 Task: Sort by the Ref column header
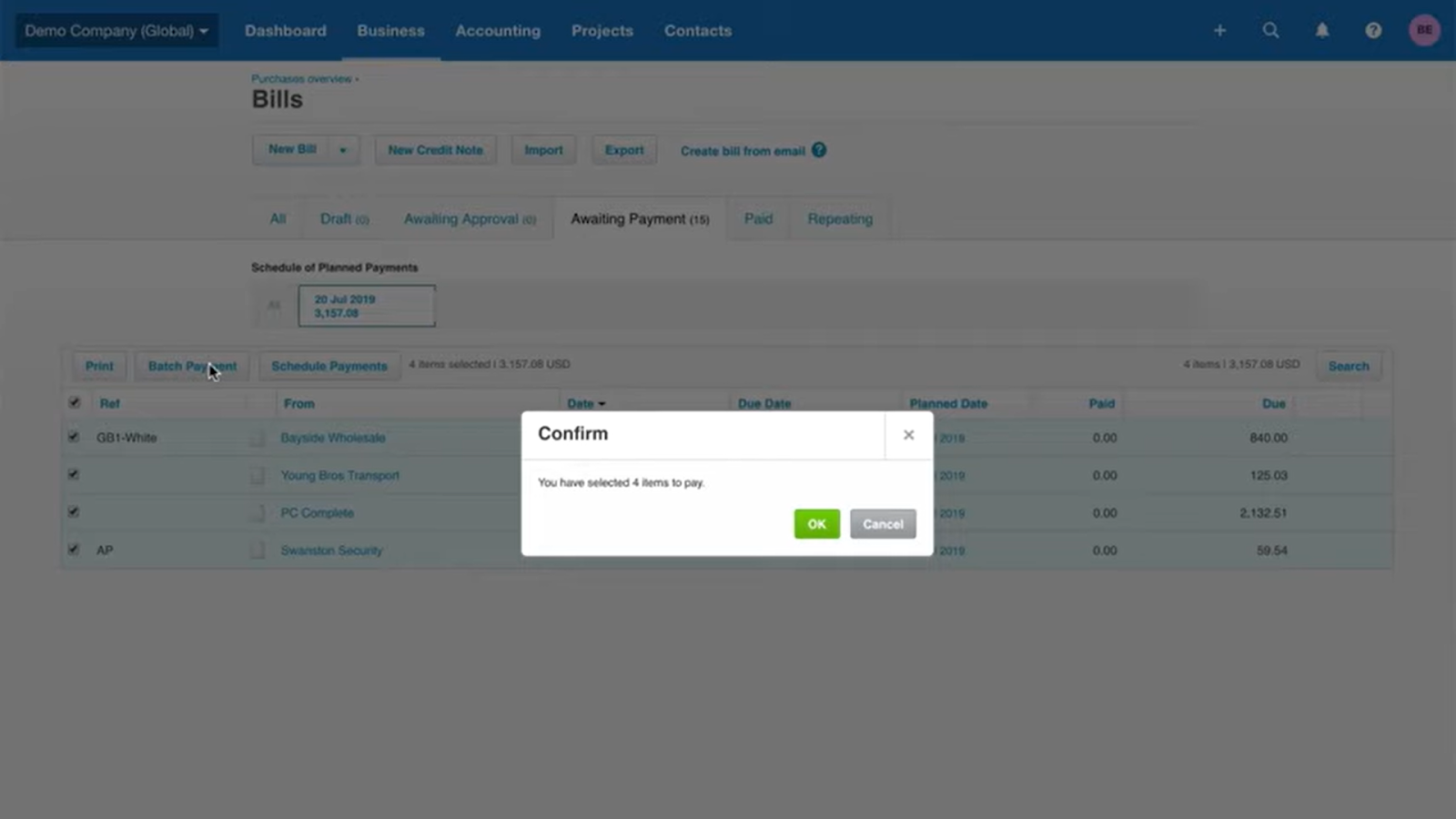pos(109,403)
